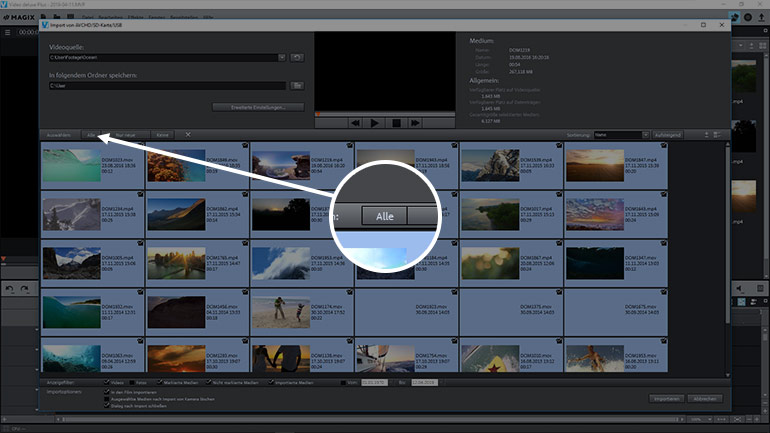
Task: Click upload arrow icon at top right
Action: coord(762,17)
